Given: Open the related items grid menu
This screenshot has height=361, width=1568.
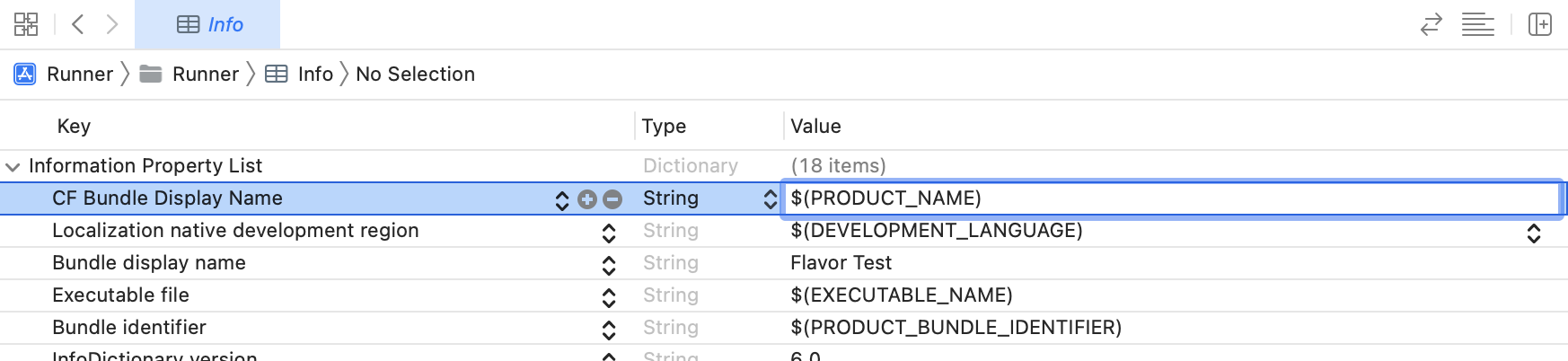Looking at the screenshot, I should (x=26, y=24).
